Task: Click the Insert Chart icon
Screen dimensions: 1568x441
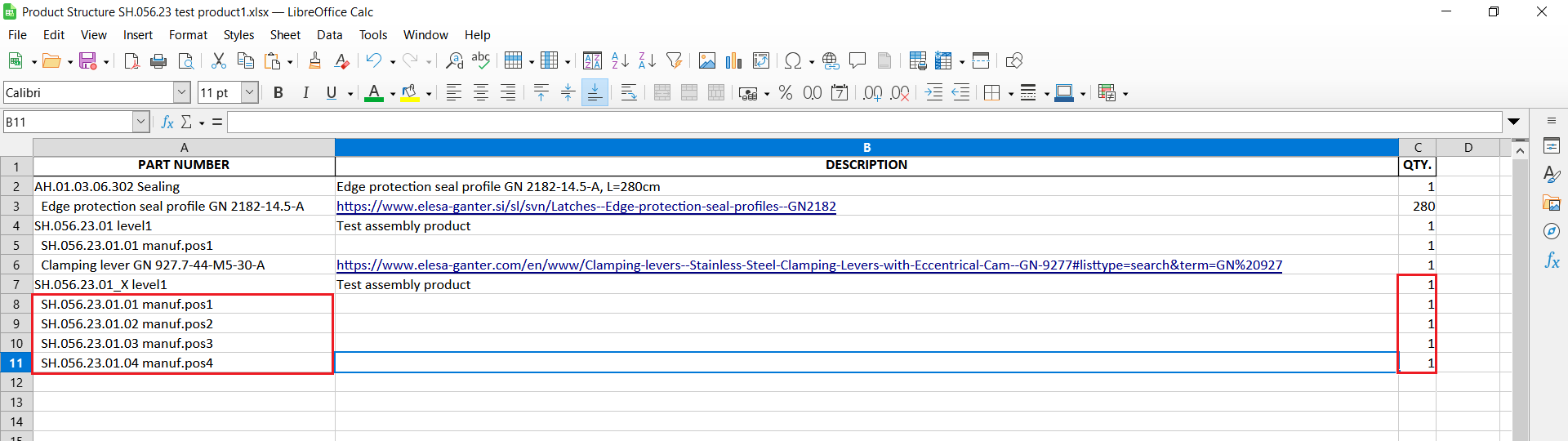Action: (733, 61)
